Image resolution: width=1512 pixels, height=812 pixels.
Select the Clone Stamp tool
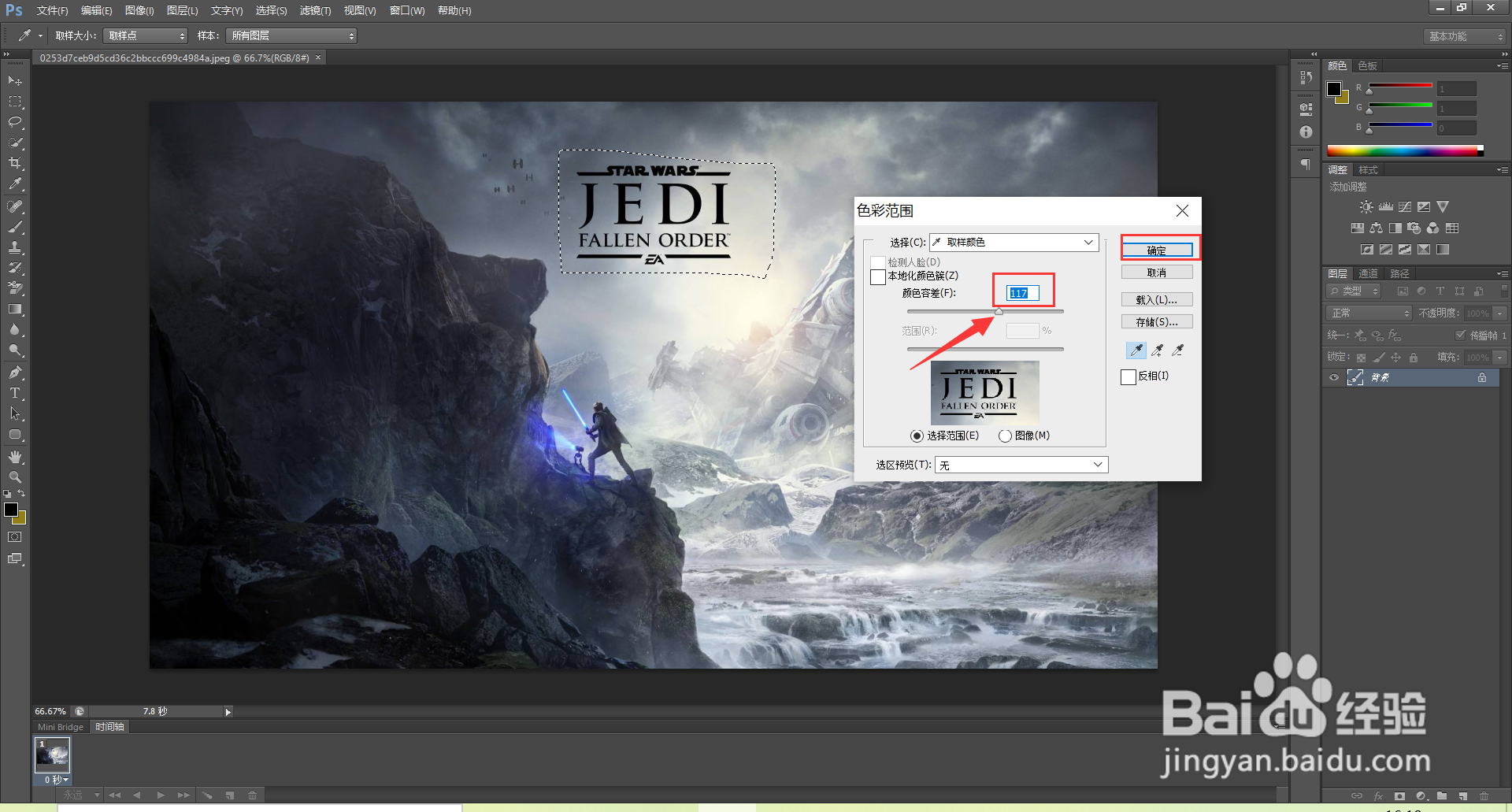pos(15,247)
